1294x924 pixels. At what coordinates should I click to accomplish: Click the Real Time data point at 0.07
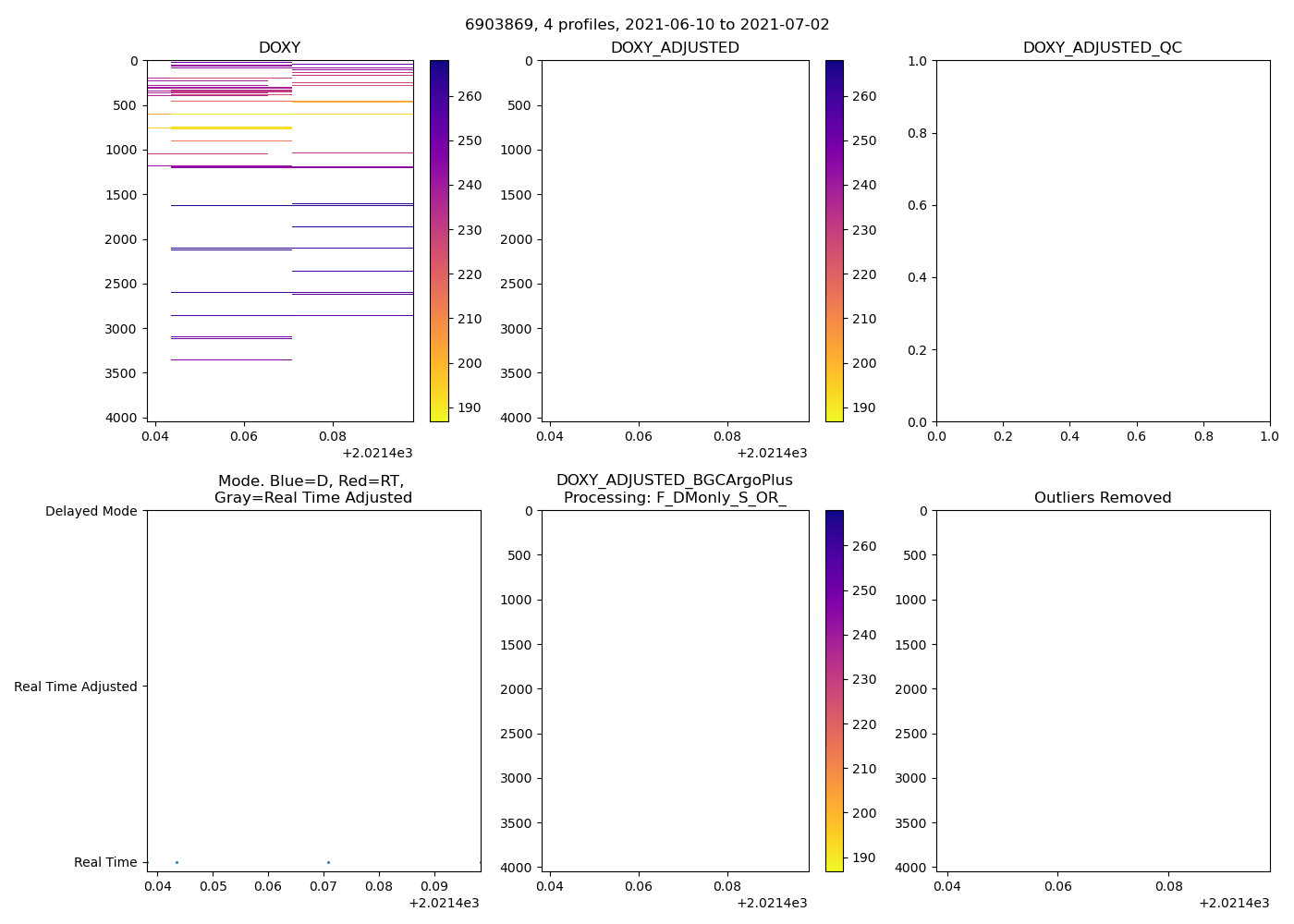pyautogui.click(x=328, y=862)
